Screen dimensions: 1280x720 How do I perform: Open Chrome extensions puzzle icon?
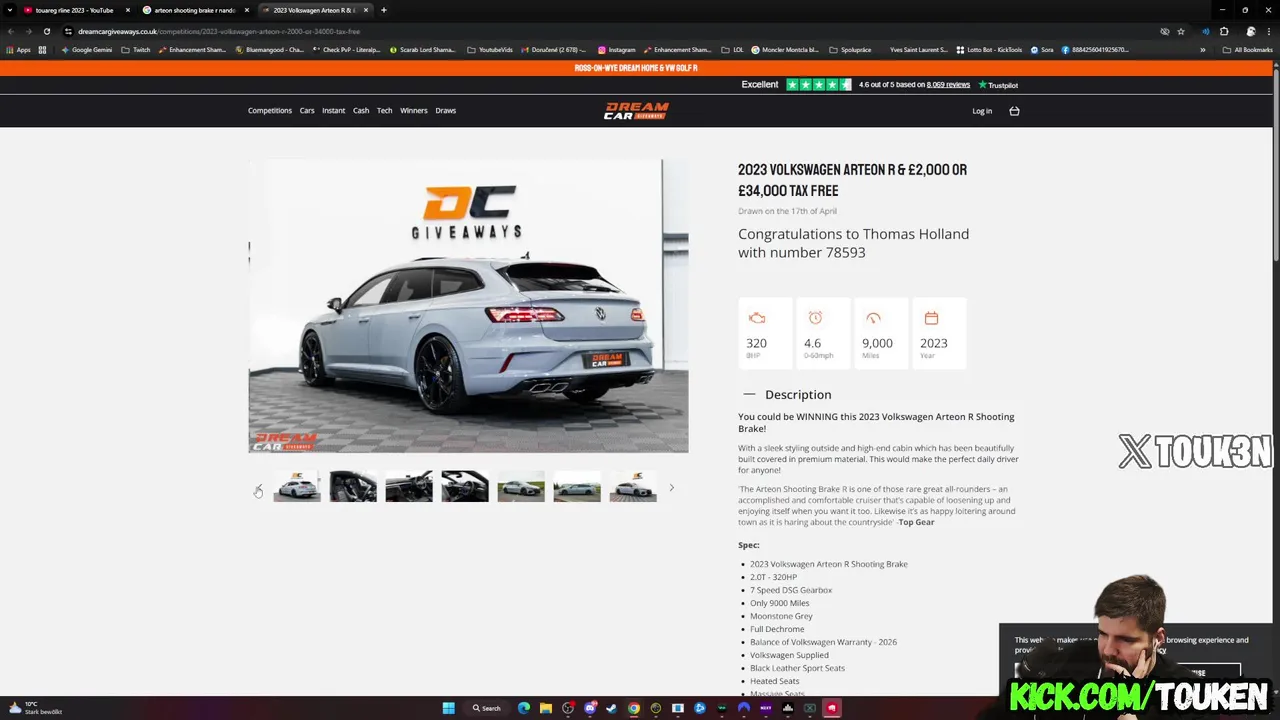coord(1224,31)
